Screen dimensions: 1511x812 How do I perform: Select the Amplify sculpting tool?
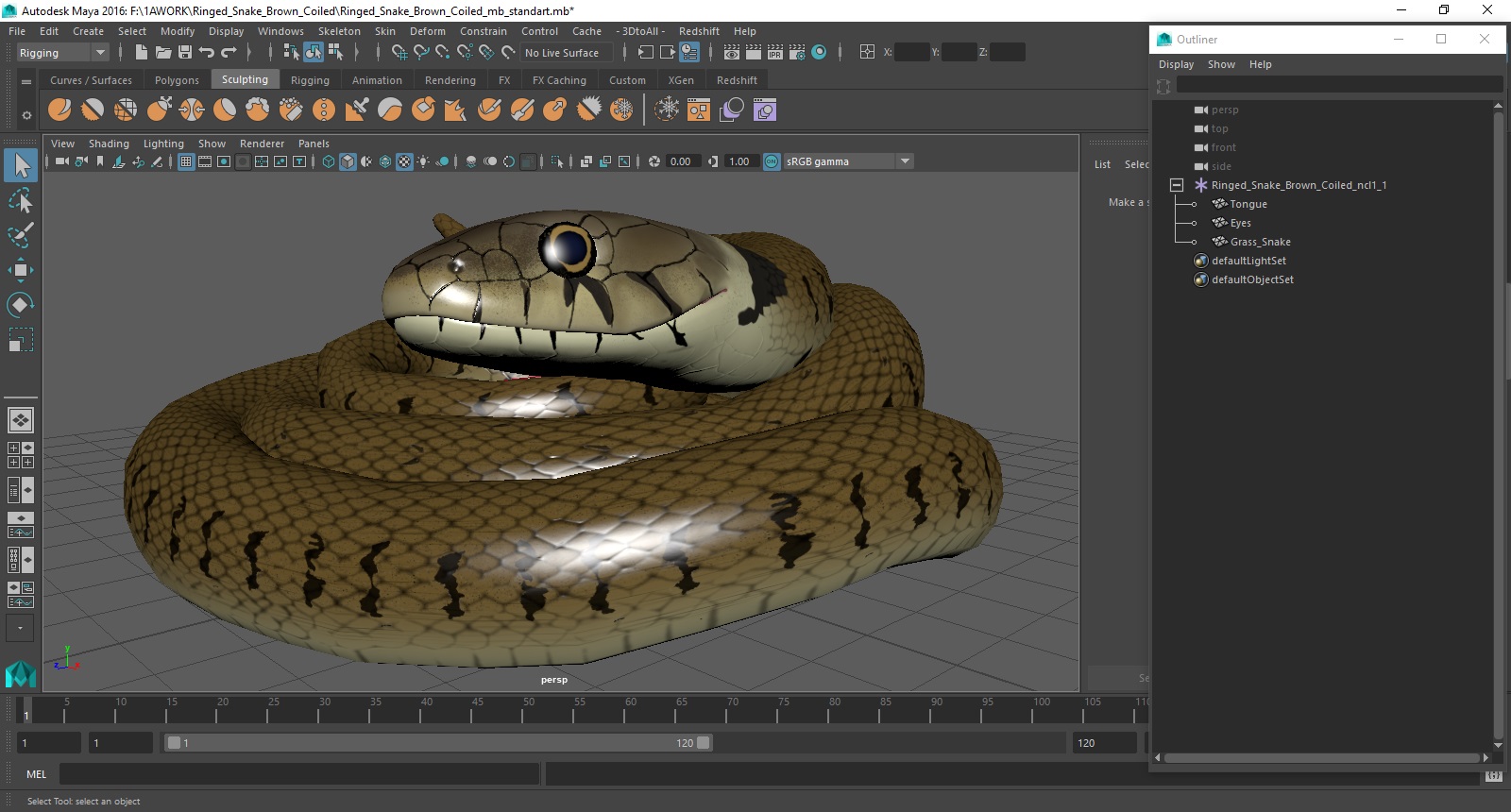(x=588, y=110)
